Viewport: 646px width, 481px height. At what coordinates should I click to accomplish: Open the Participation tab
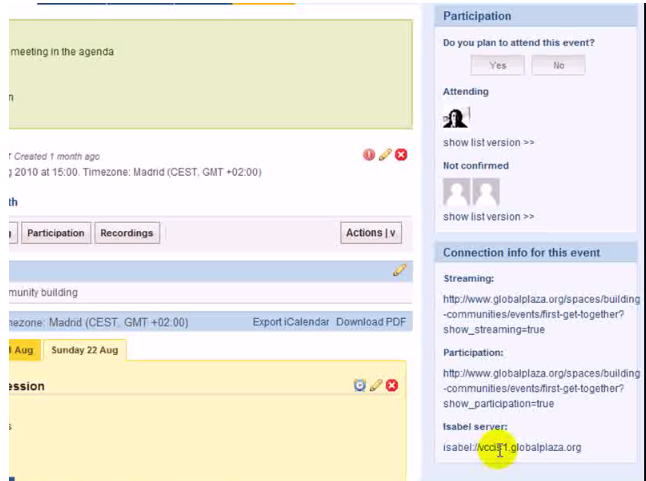point(56,233)
